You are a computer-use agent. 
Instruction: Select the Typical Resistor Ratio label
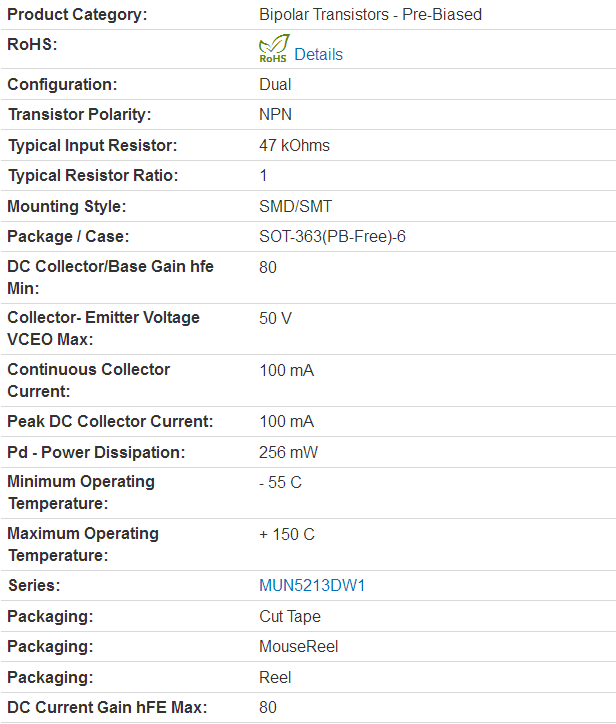93,175
